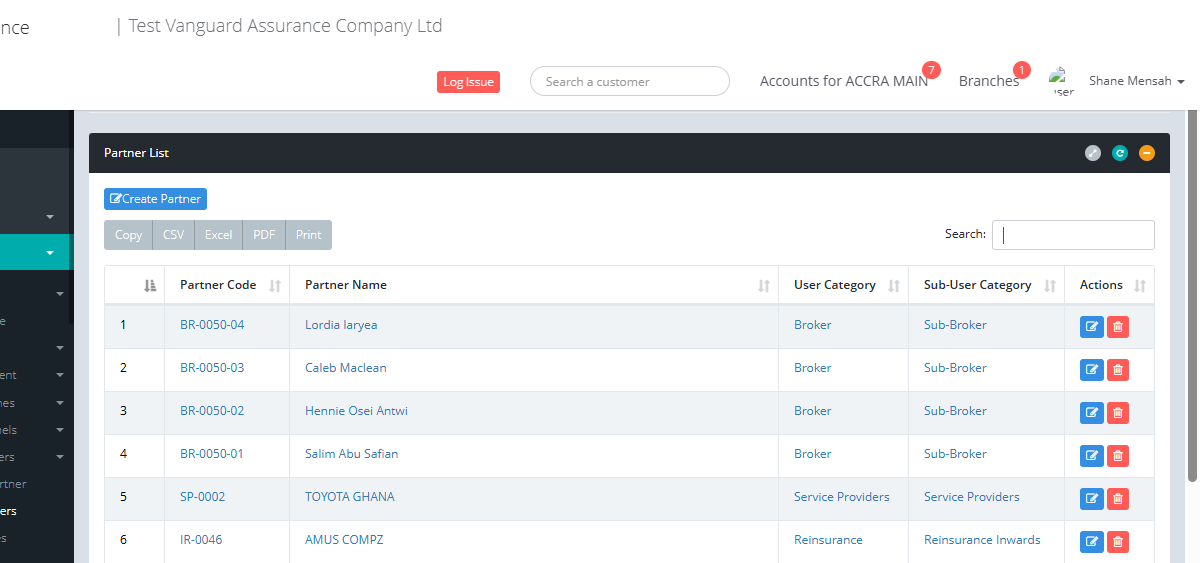Open the Shane Mensah user dropdown
Viewport: 1200px width, 563px height.
[1136, 81]
